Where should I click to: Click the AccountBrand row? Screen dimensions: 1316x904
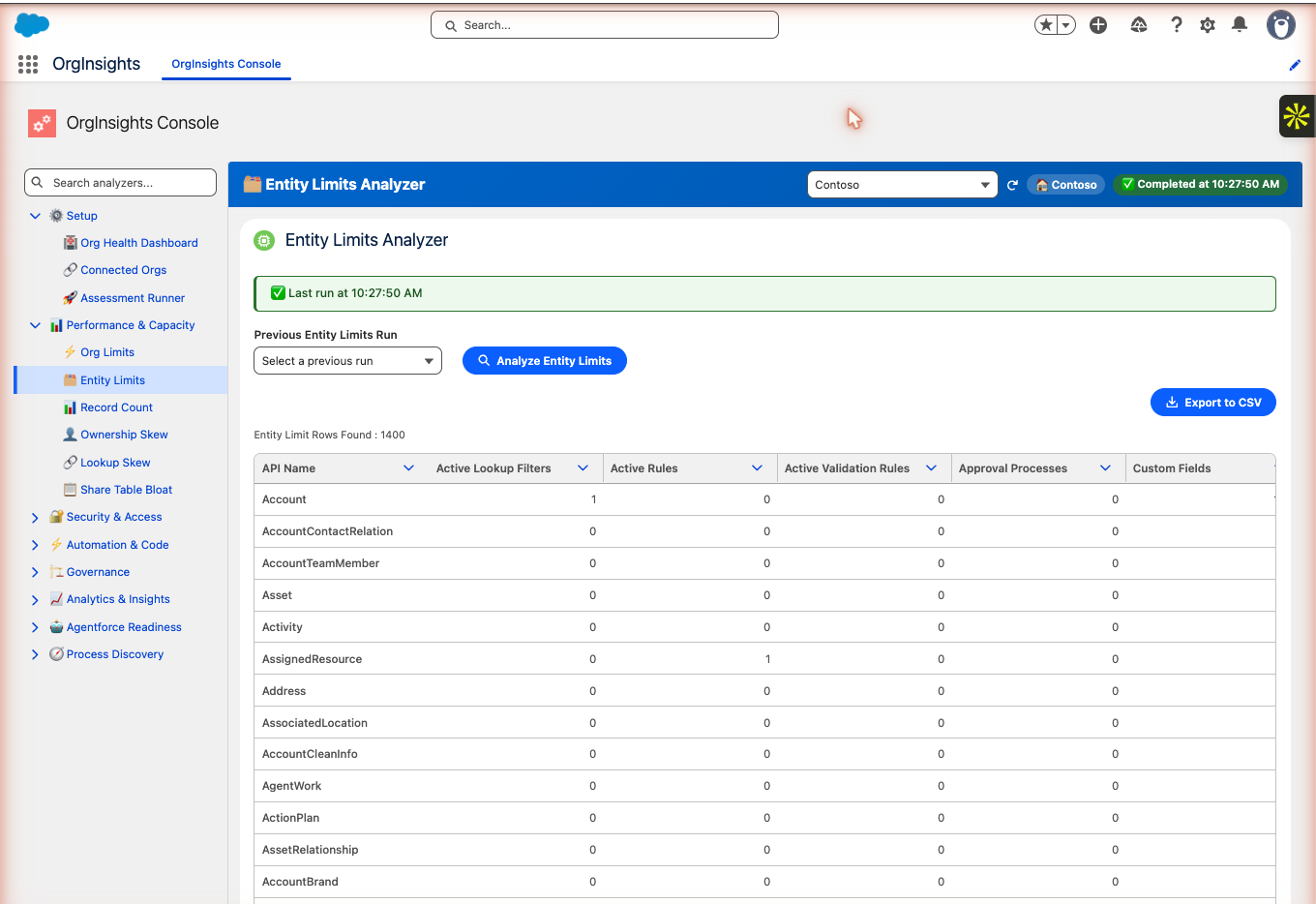click(x=764, y=882)
